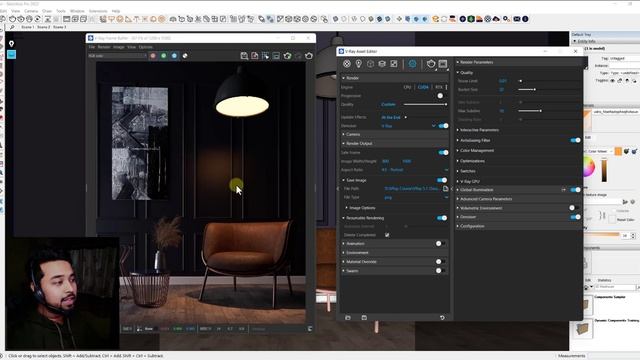Screen dimensions: 640x360
Task: Select the CUDA engine option
Action: point(423,87)
